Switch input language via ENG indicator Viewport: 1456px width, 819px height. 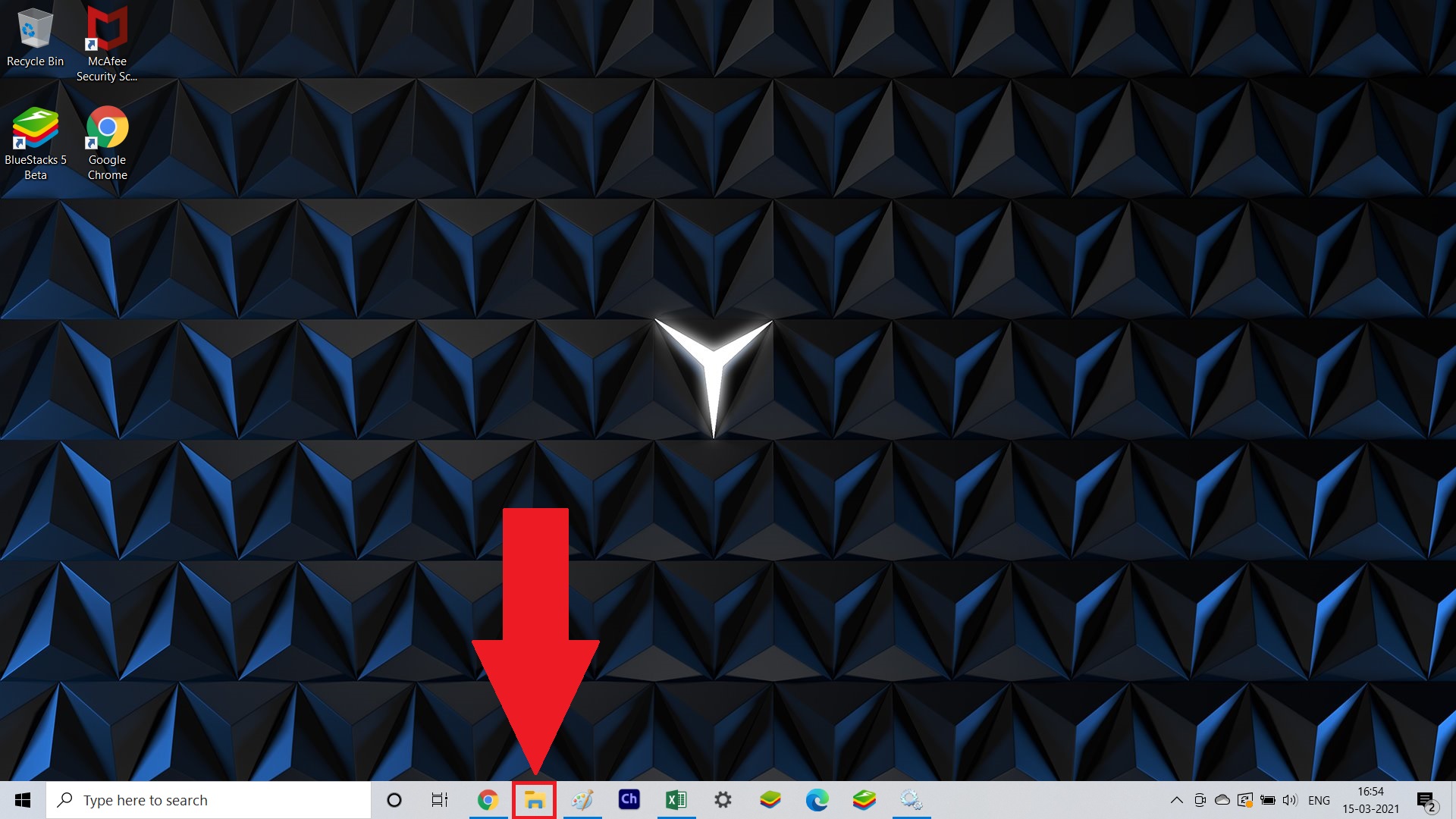[1319, 800]
